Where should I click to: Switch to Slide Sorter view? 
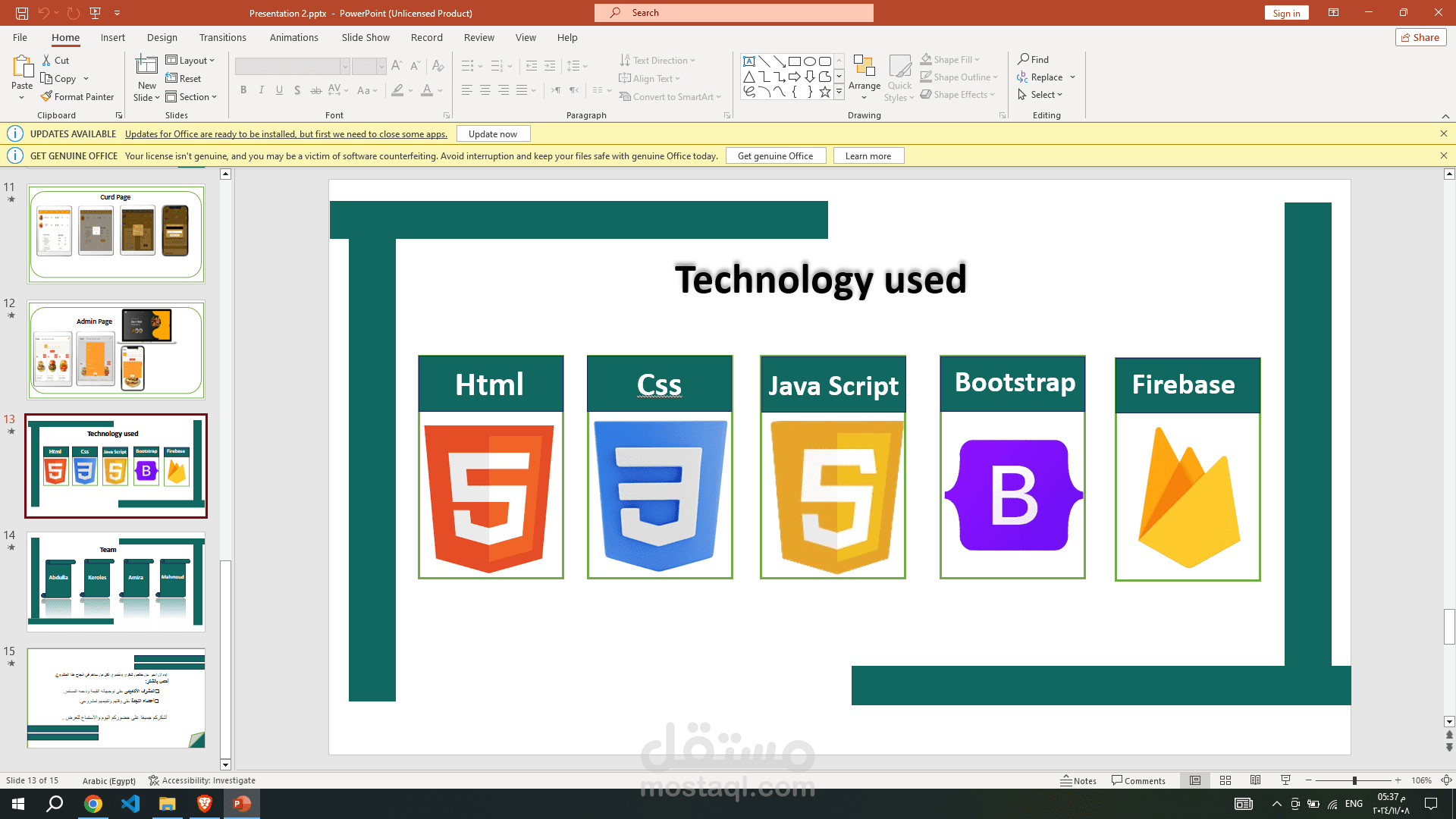(1225, 781)
